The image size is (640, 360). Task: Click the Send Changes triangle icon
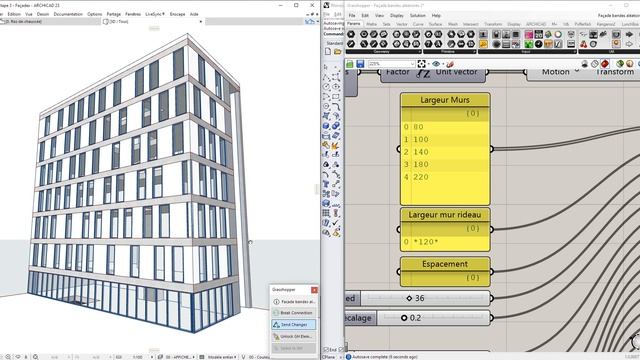tap(276, 324)
